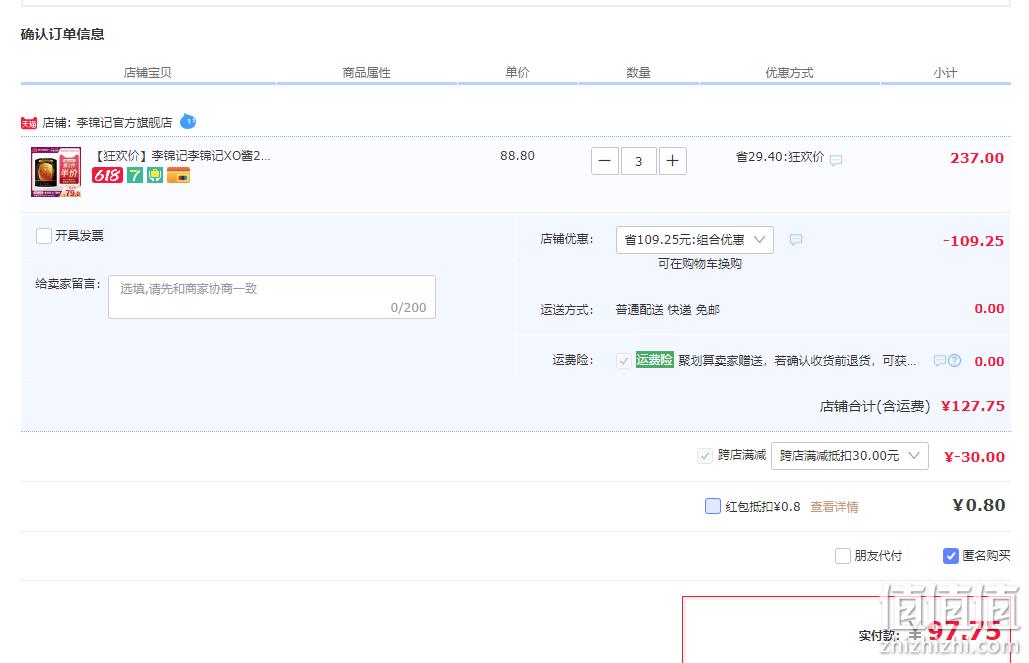This screenshot has height=663, width=1029.
Task: Click the 省29.40:狂欢价 discount text
Action: tap(780, 157)
